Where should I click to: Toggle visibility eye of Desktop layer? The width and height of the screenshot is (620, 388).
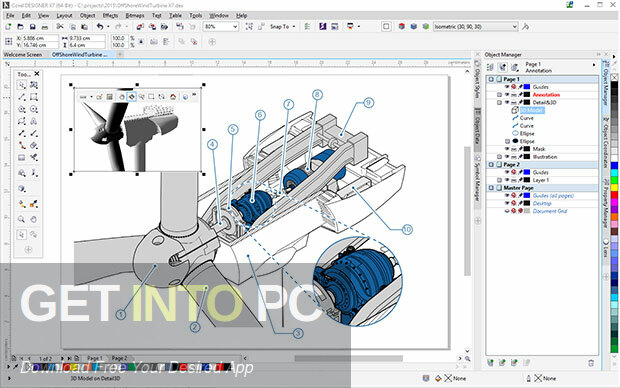tap(507, 203)
